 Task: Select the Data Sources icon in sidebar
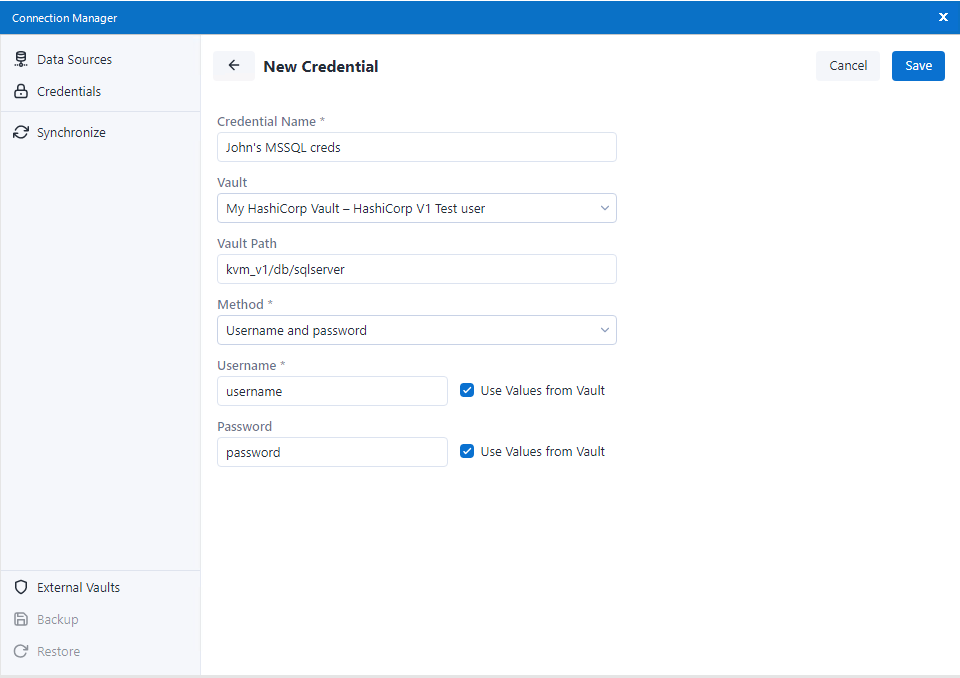(x=21, y=58)
